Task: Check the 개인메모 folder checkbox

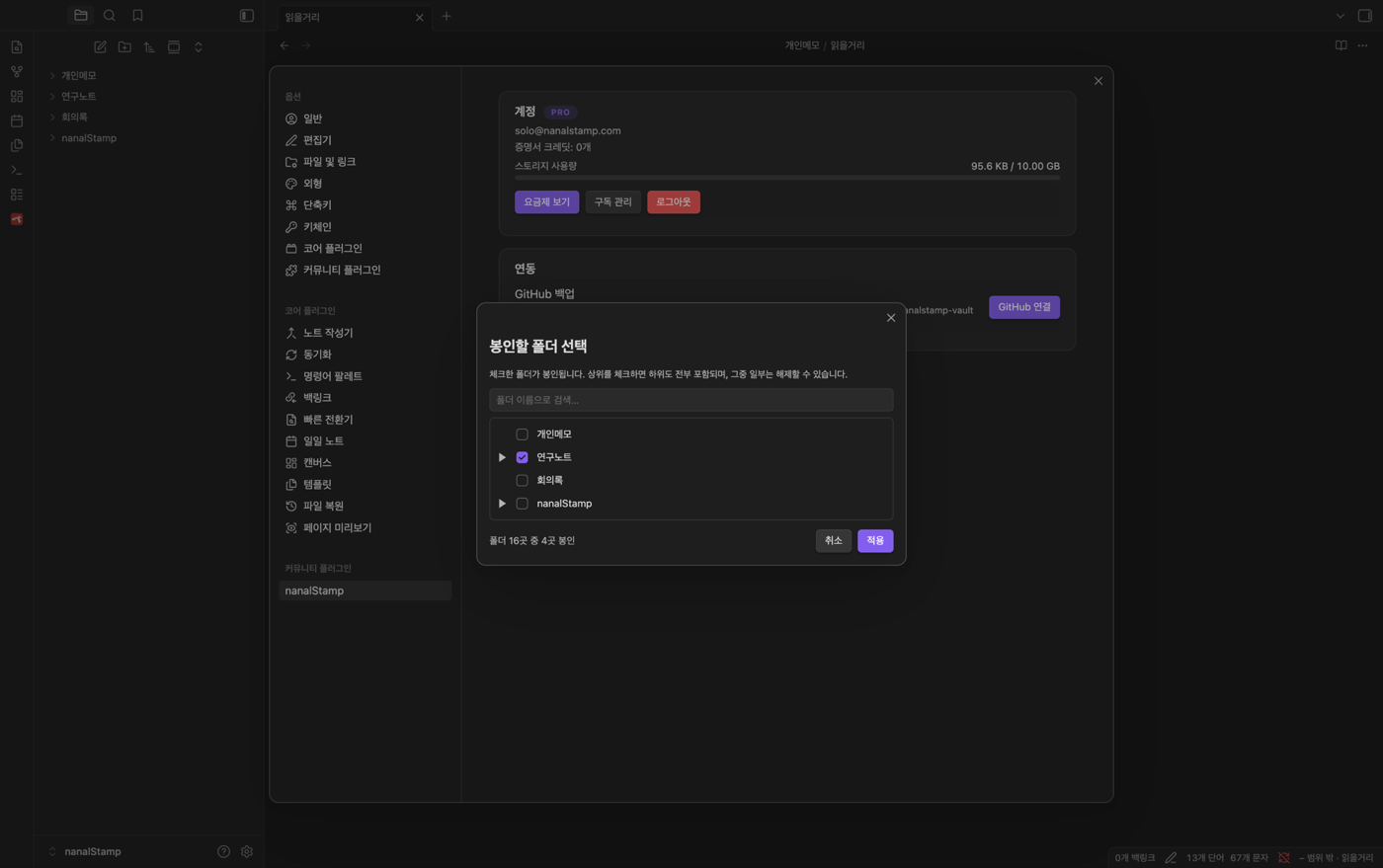Action: pos(523,434)
